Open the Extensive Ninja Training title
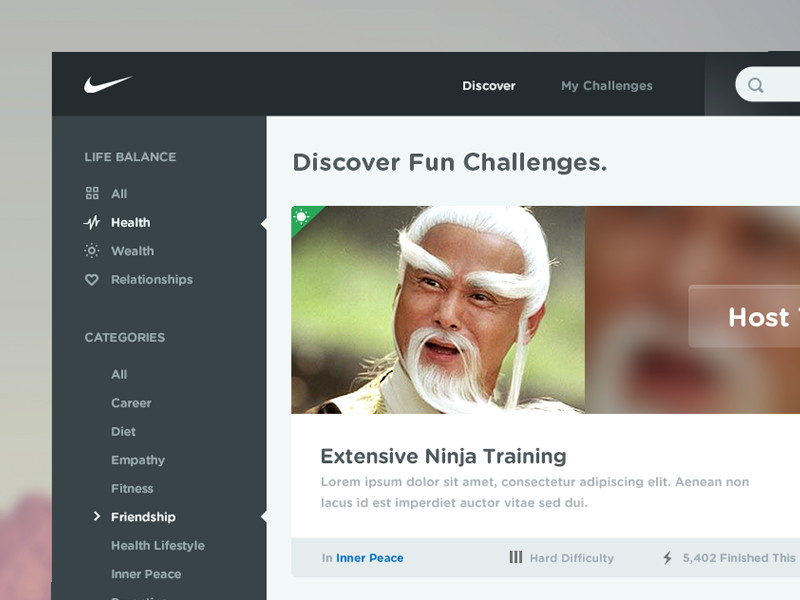Screen dimensions: 800x600 [x=443, y=456]
